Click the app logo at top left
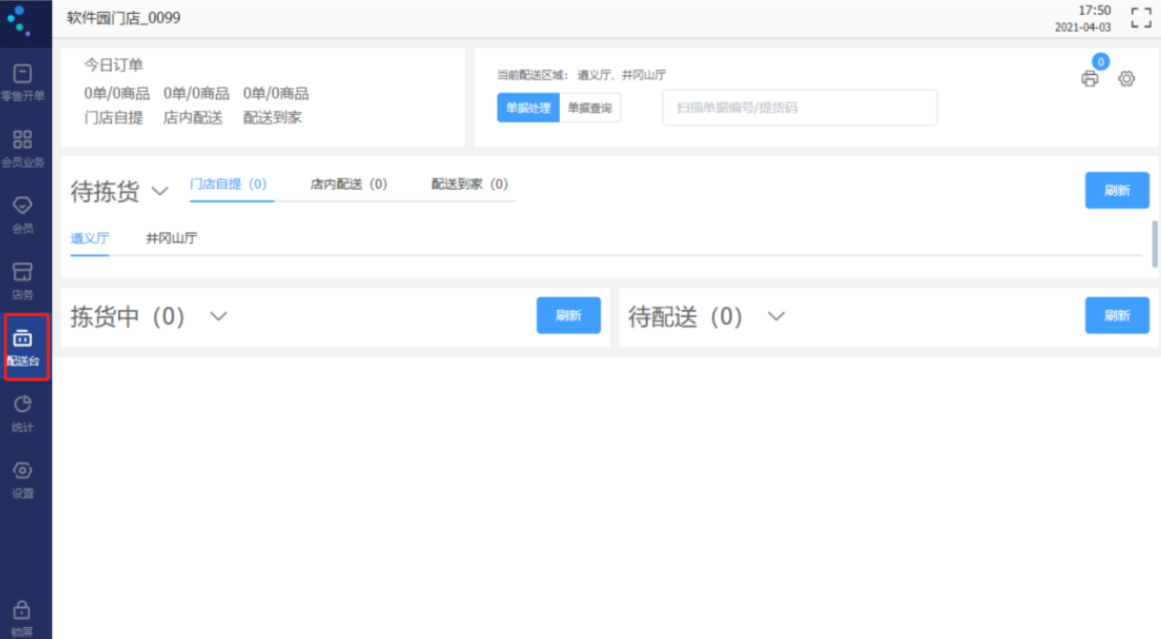1161x639 pixels. coord(19,20)
